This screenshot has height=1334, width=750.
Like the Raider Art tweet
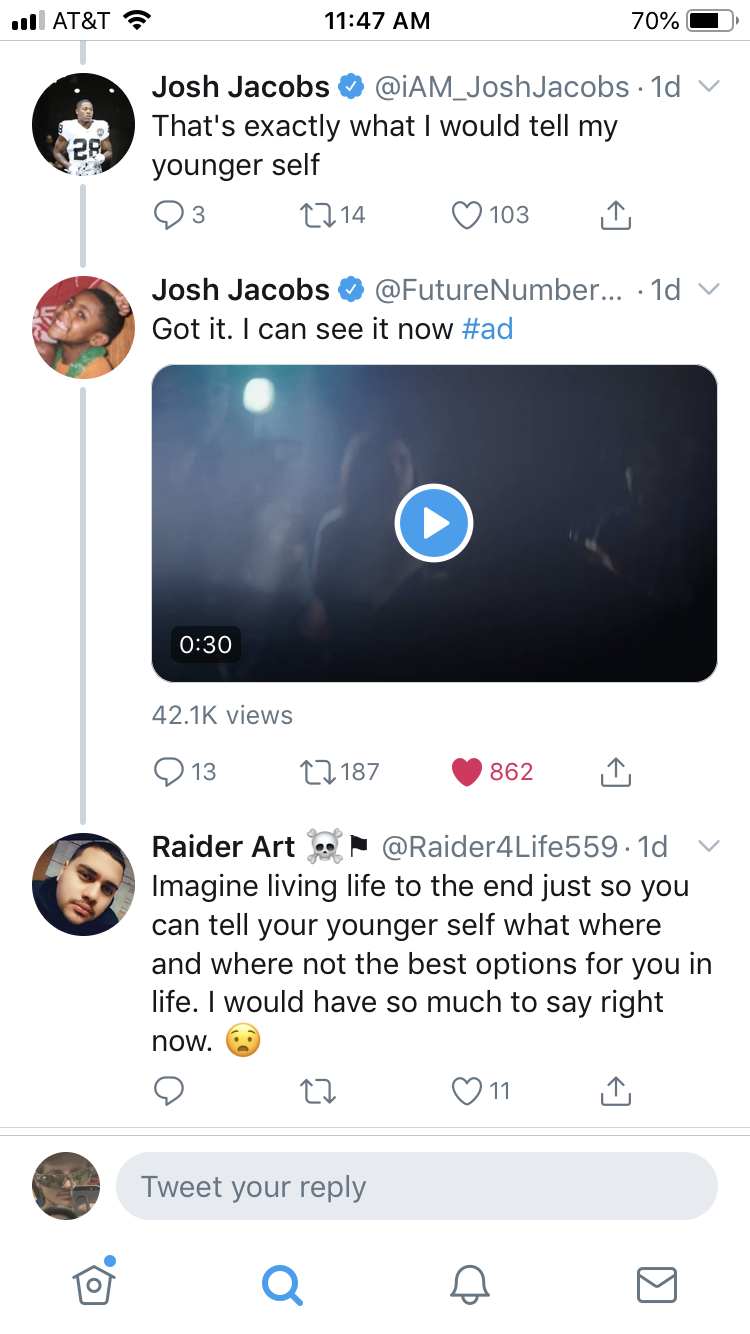[467, 1092]
